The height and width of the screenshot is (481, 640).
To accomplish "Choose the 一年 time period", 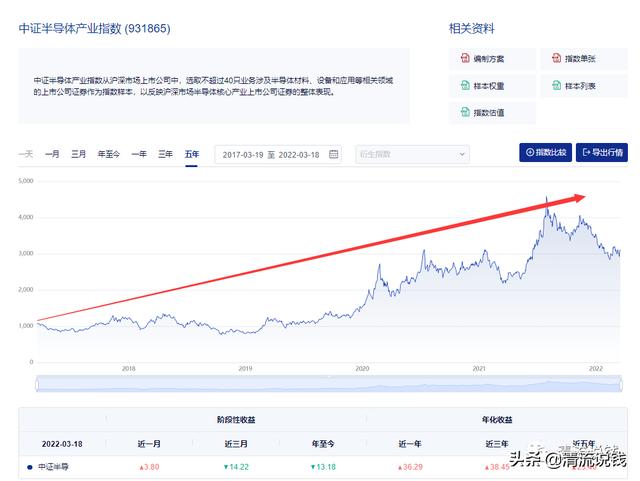I will (x=139, y=154).
